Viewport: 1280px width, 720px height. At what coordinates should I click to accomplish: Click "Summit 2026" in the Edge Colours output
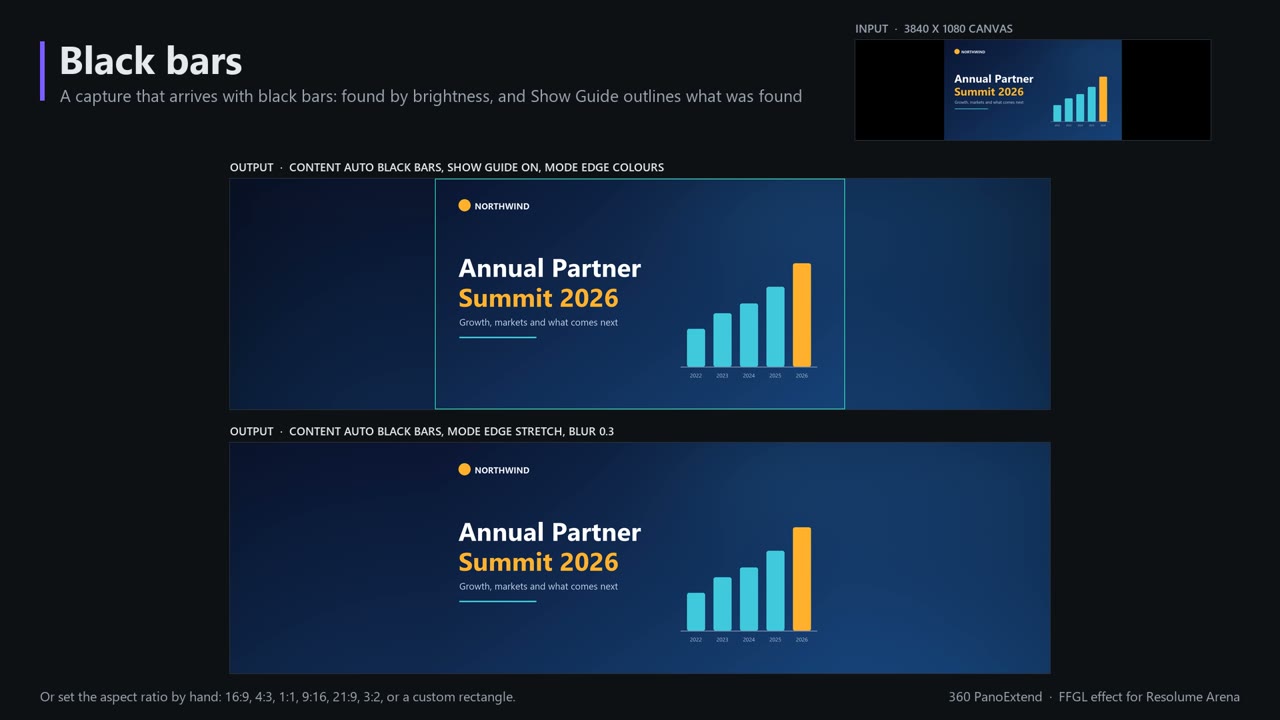point(539,298)
